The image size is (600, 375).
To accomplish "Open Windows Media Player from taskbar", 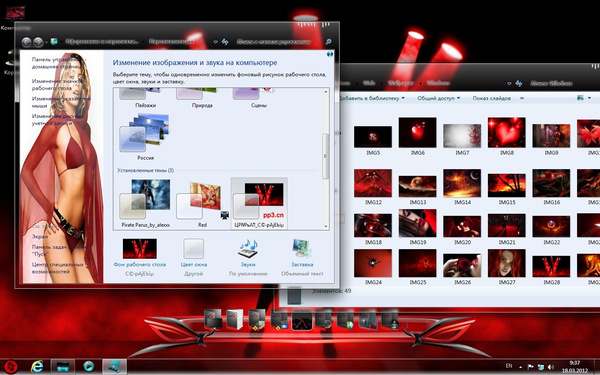I will [x=88, y=367].
